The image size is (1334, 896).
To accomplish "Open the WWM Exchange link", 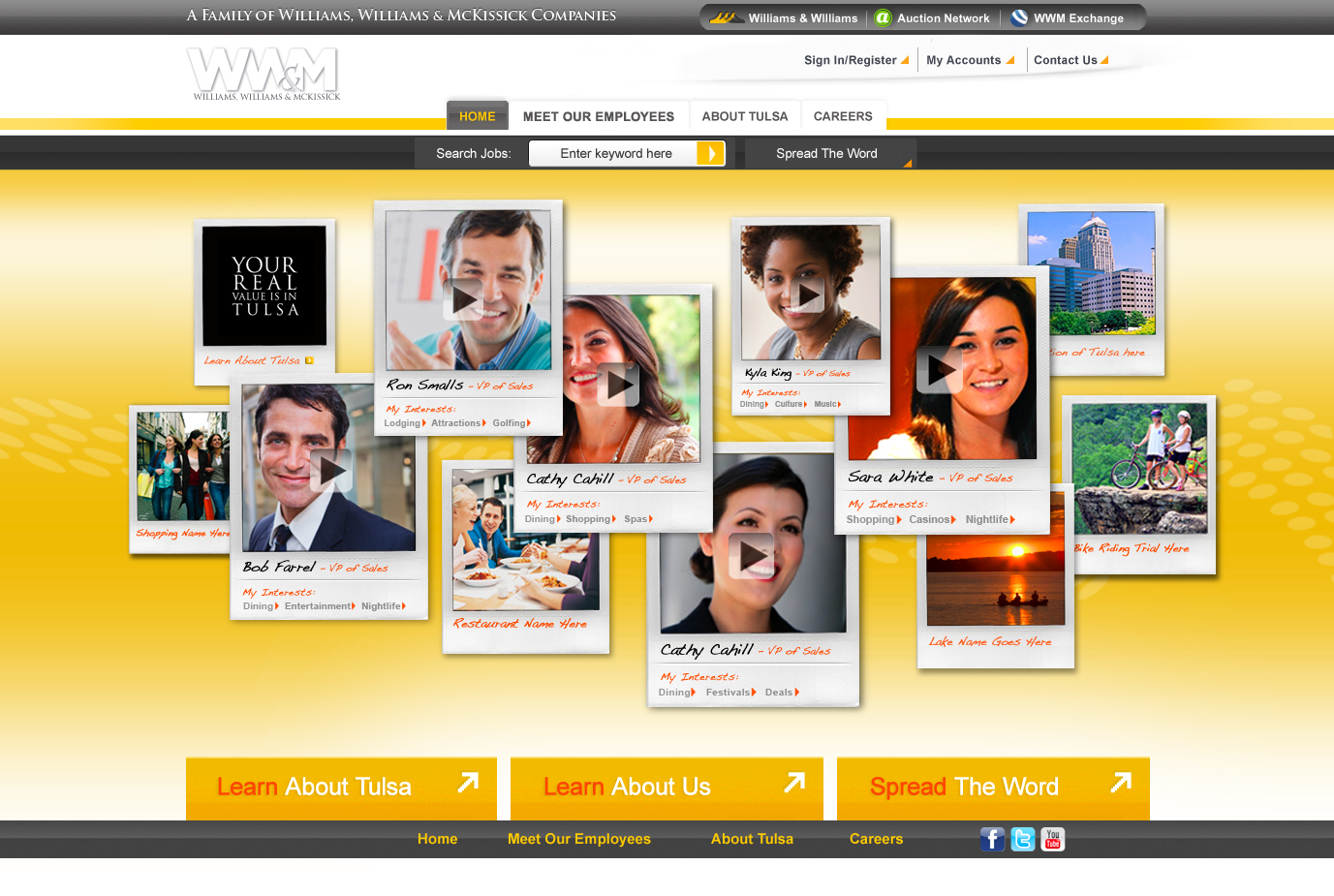I will point(1078,18).
